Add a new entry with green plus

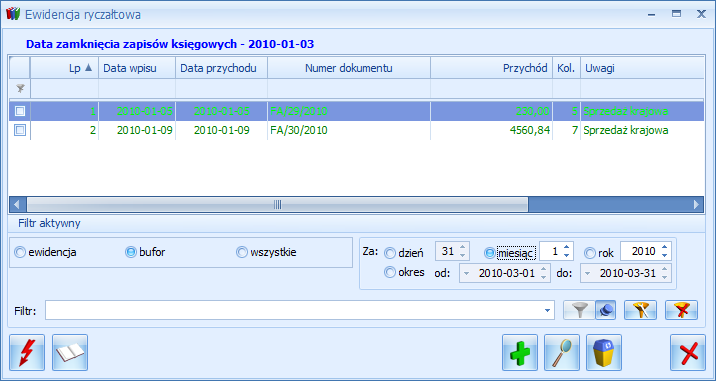(x=520, y=352)
